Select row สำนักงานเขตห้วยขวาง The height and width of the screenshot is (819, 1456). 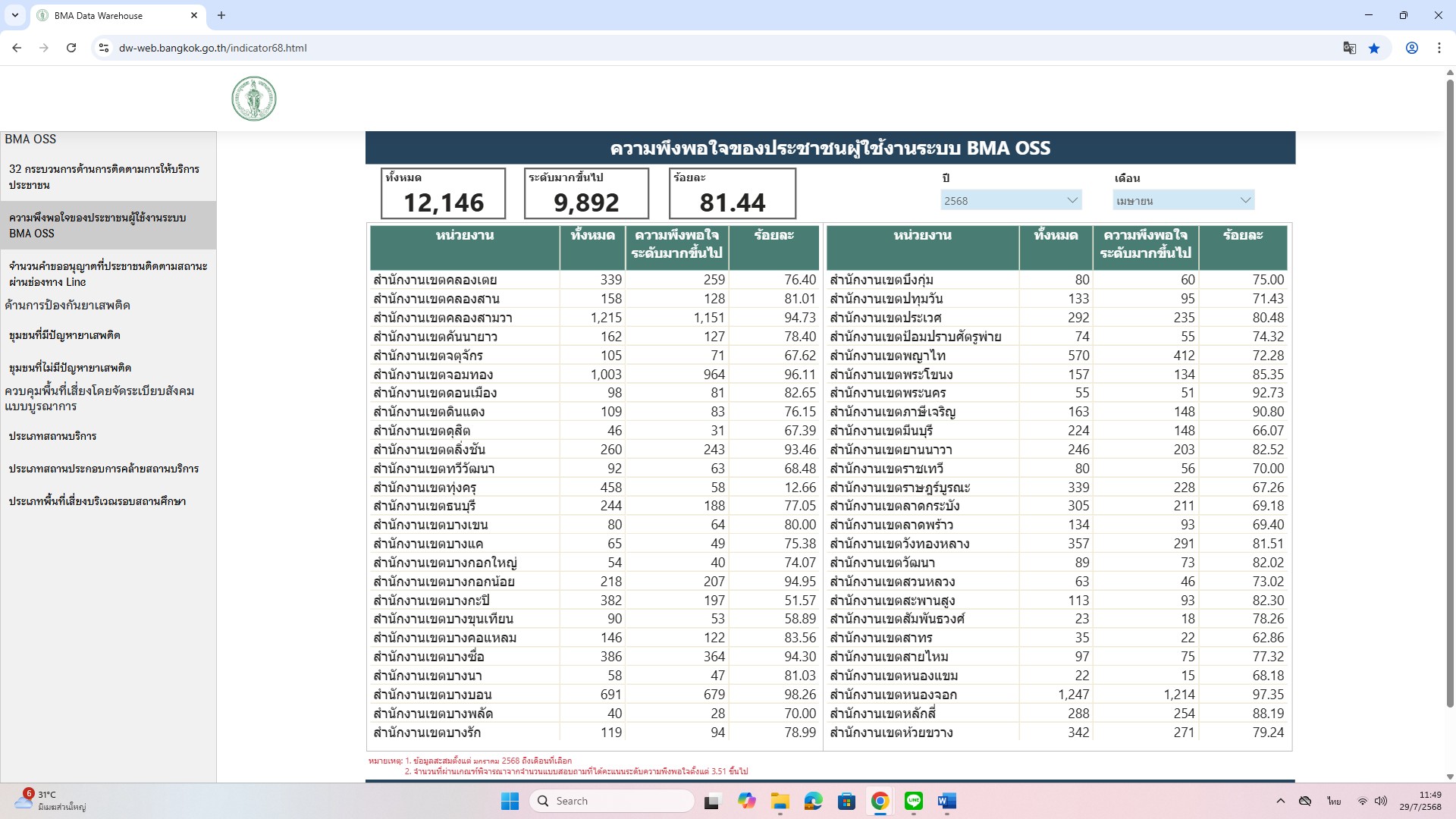pyautogui.click(x=1057, y=733)
